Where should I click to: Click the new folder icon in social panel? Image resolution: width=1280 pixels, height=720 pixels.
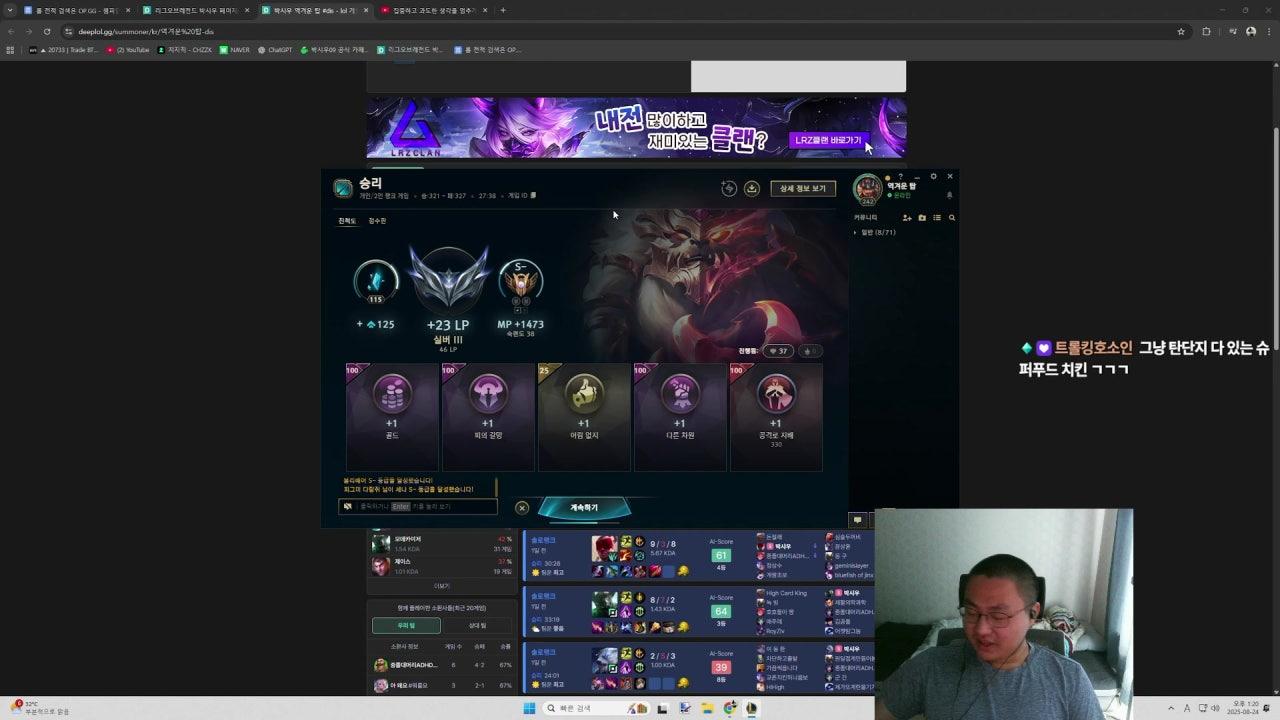922,217
